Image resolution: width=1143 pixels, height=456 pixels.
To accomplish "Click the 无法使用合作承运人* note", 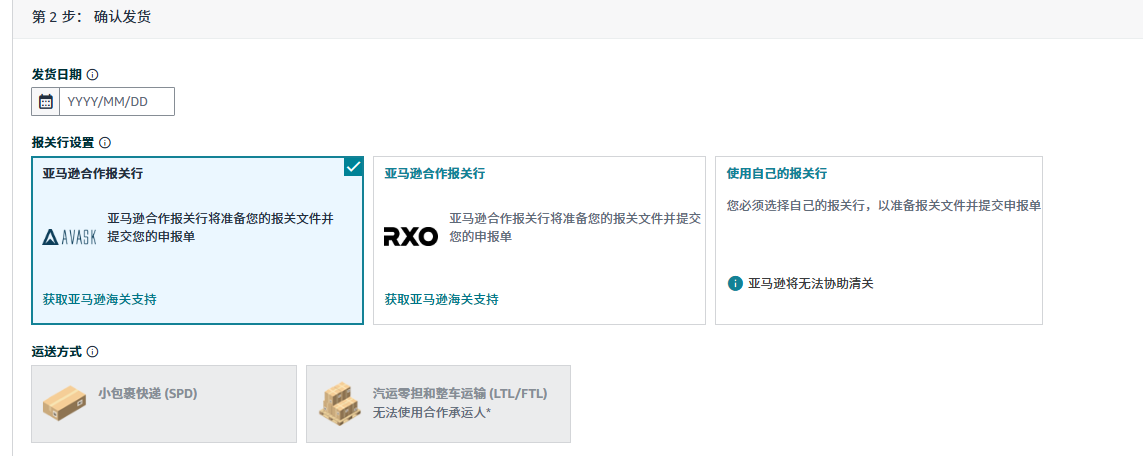I will pos(432,413).
